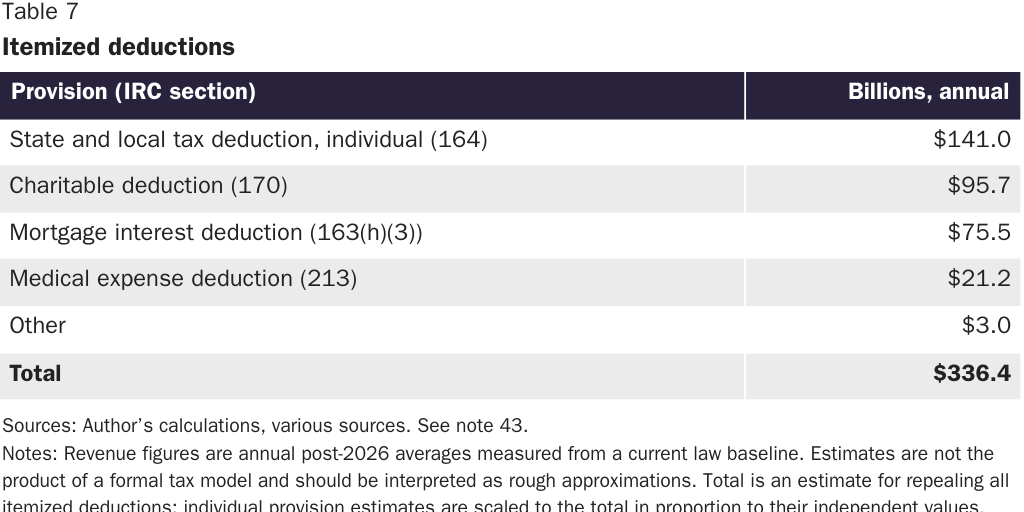
Task: Select the State and local tax deduction row label
Action: pyautogui.click(x=248, y=140)
